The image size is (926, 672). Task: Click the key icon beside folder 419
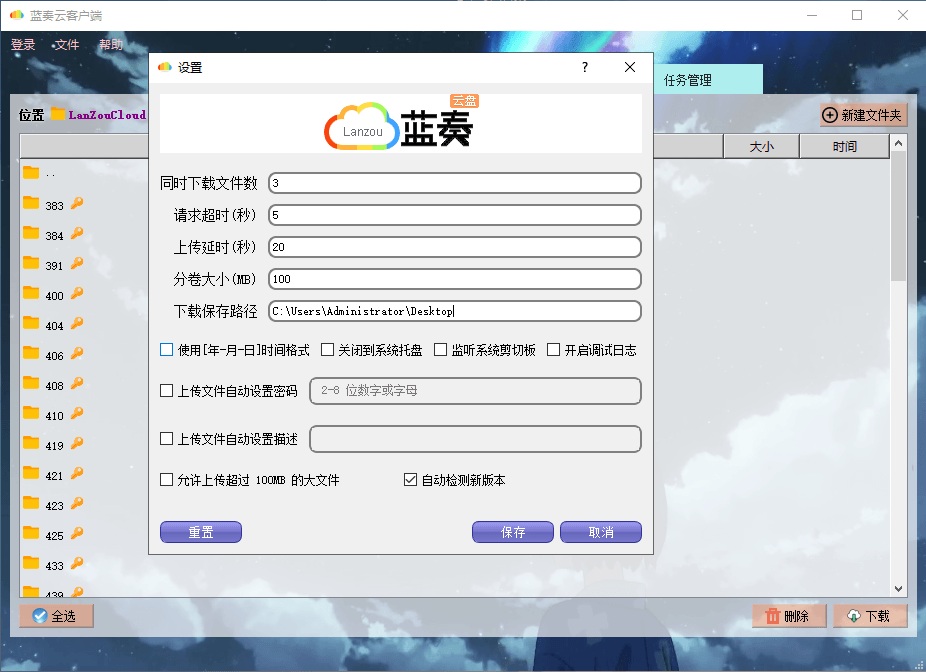(x=77, y=443)
